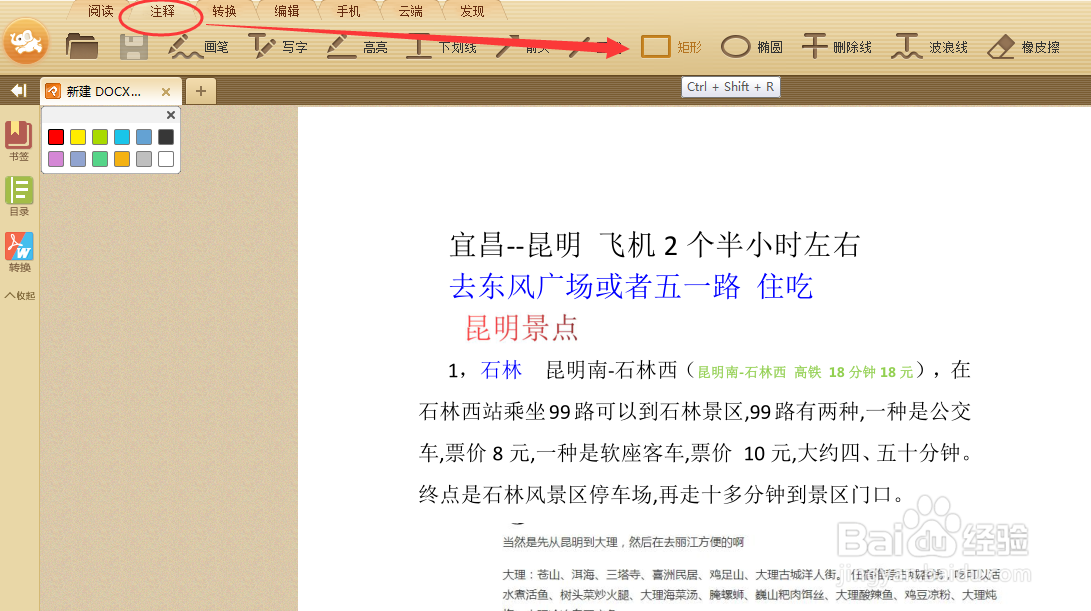Select the 高亮 highlight tool

(x=357, y=47)
